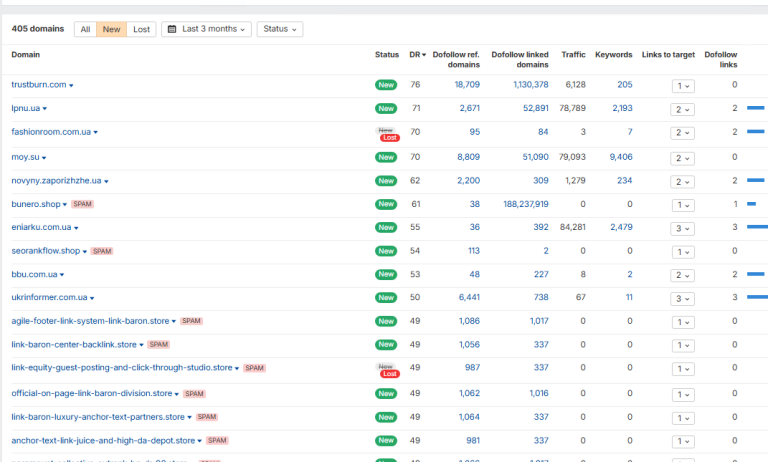Expand the novyny.zaporizhzhe.ua caret menu
This screenshot has height=462, width=768.
(106, 181)
